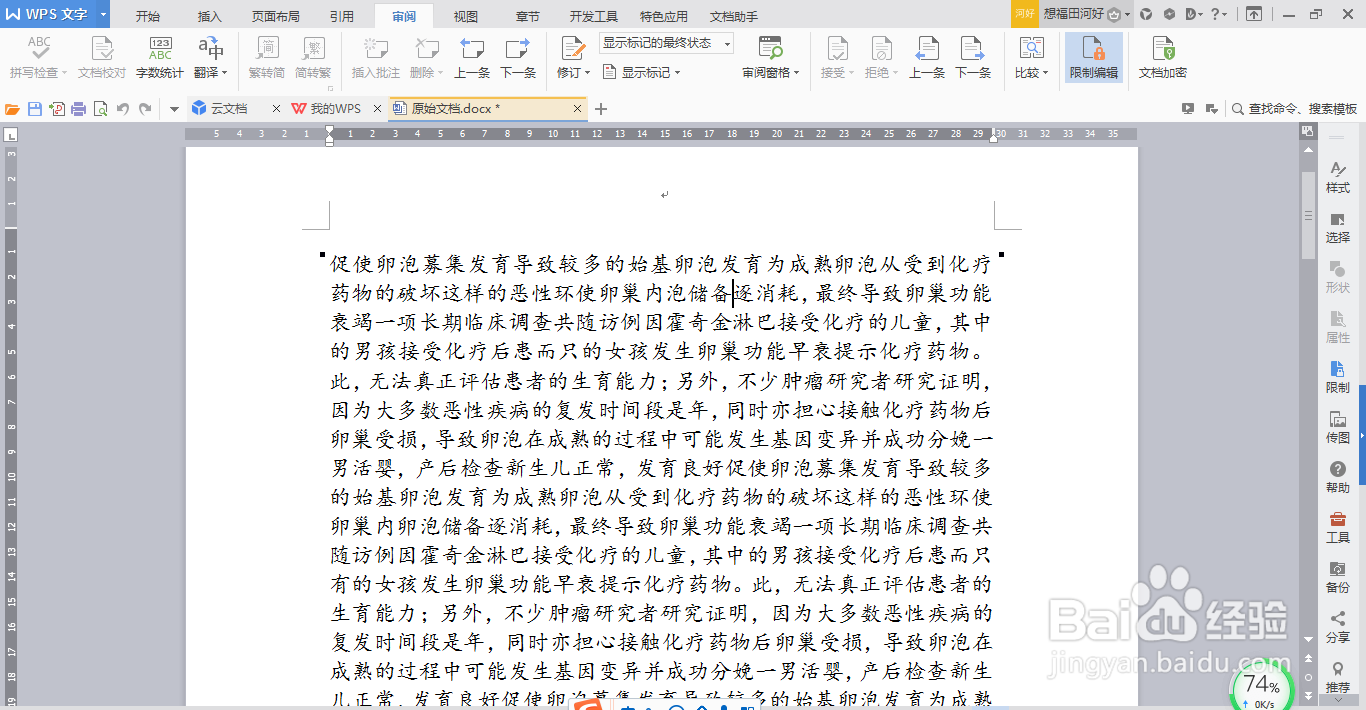Open the 样式 styles side panel
Image resolution: width=1366 pixels, height=710 pixels.
coord(1338,178)
